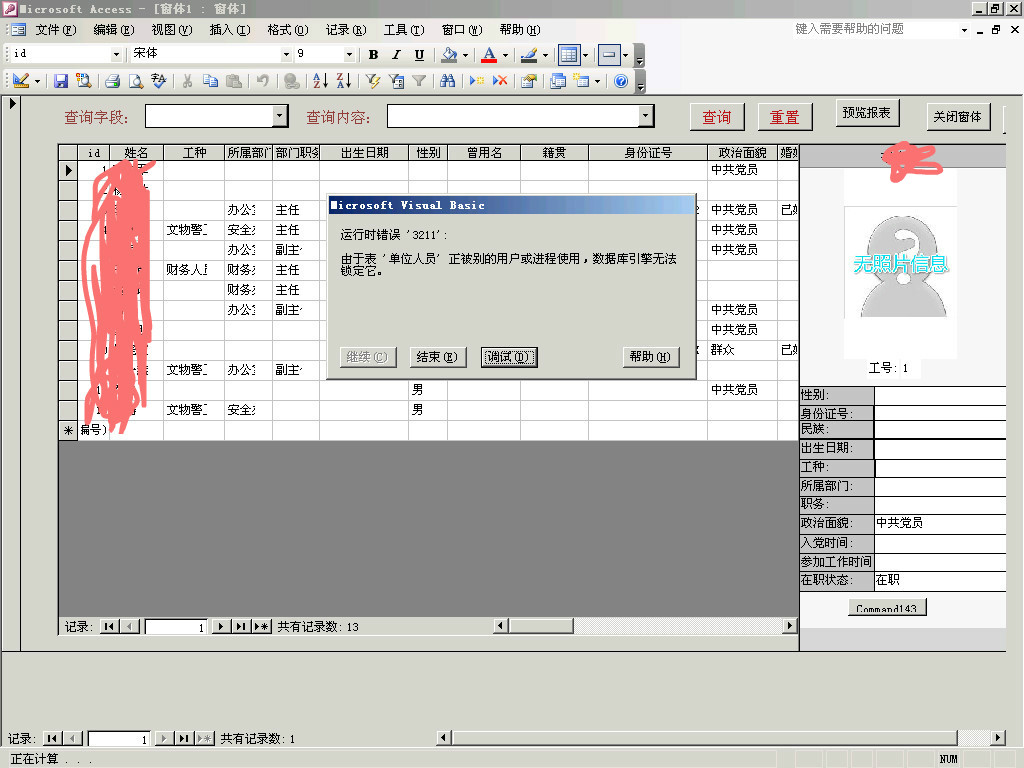1024x768 pixels.
Task: Click 调试(D) in the Visual Basic dialog
Action: [509, 357]
